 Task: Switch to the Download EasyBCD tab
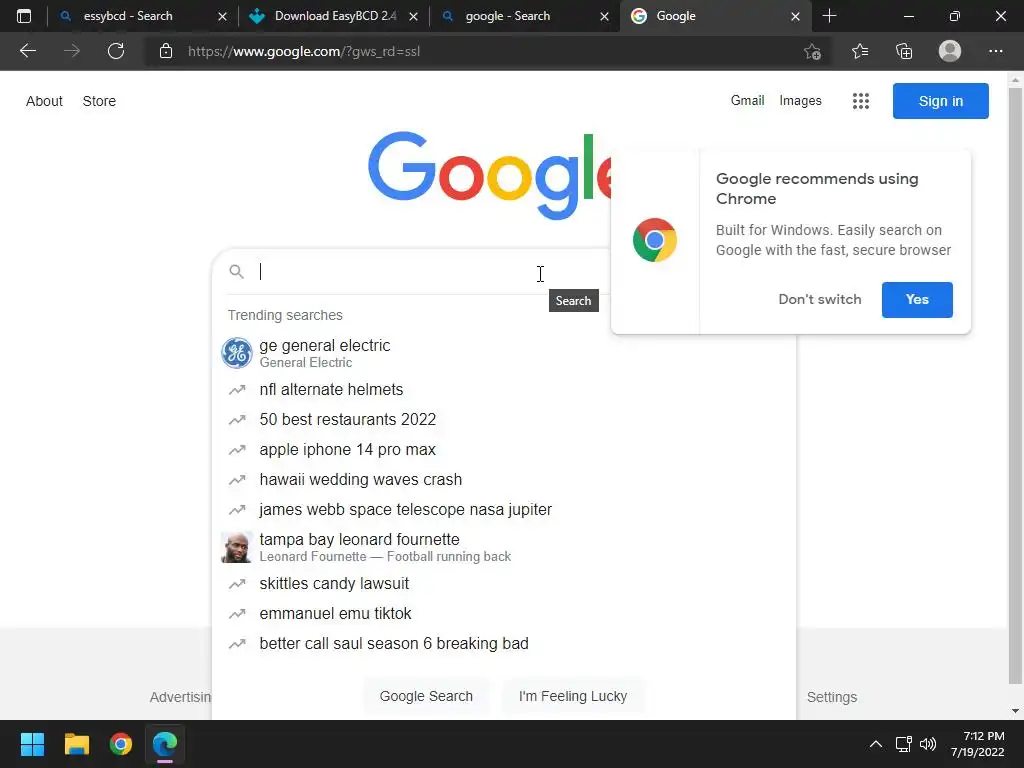(334, 16)
